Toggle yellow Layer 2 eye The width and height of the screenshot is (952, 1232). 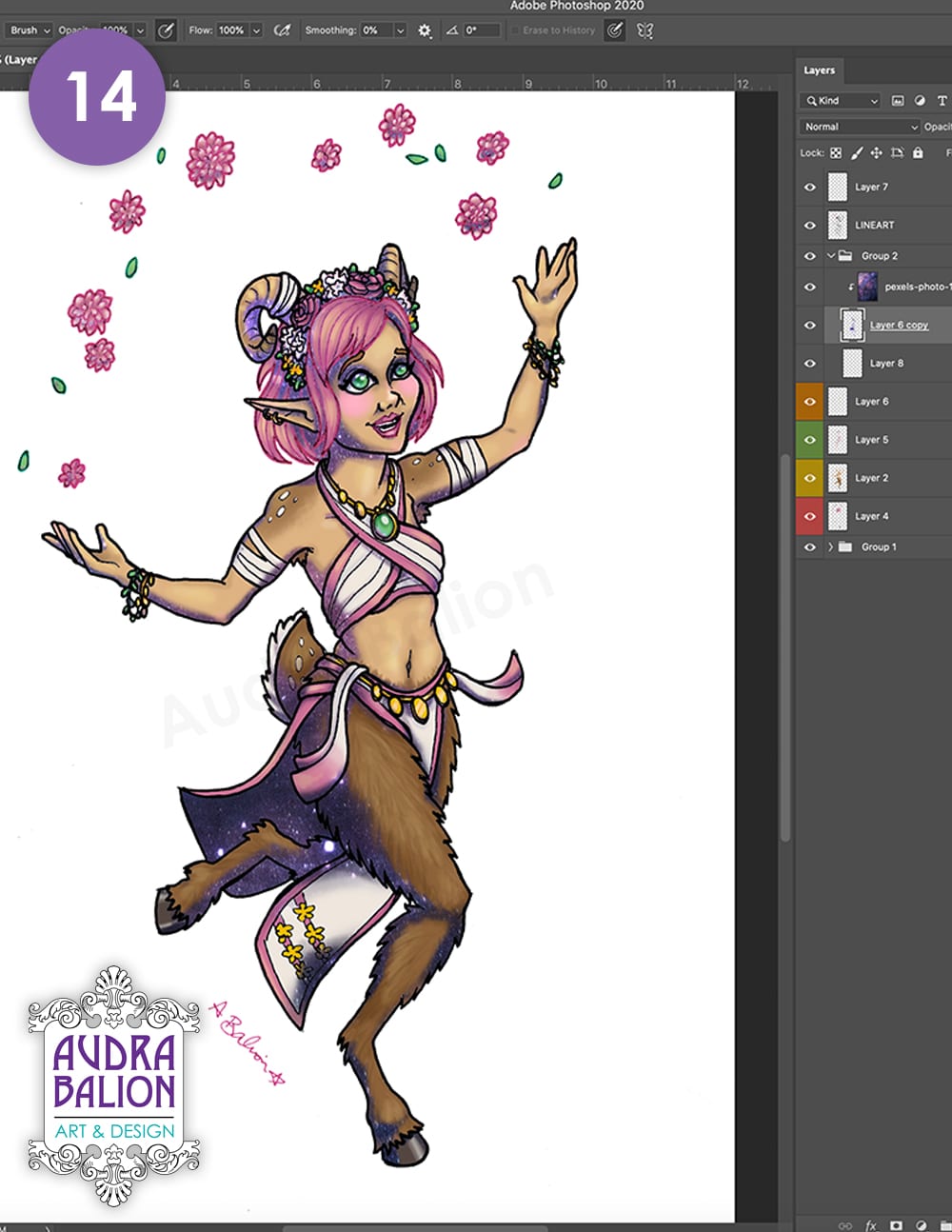(x=810, y=478)
